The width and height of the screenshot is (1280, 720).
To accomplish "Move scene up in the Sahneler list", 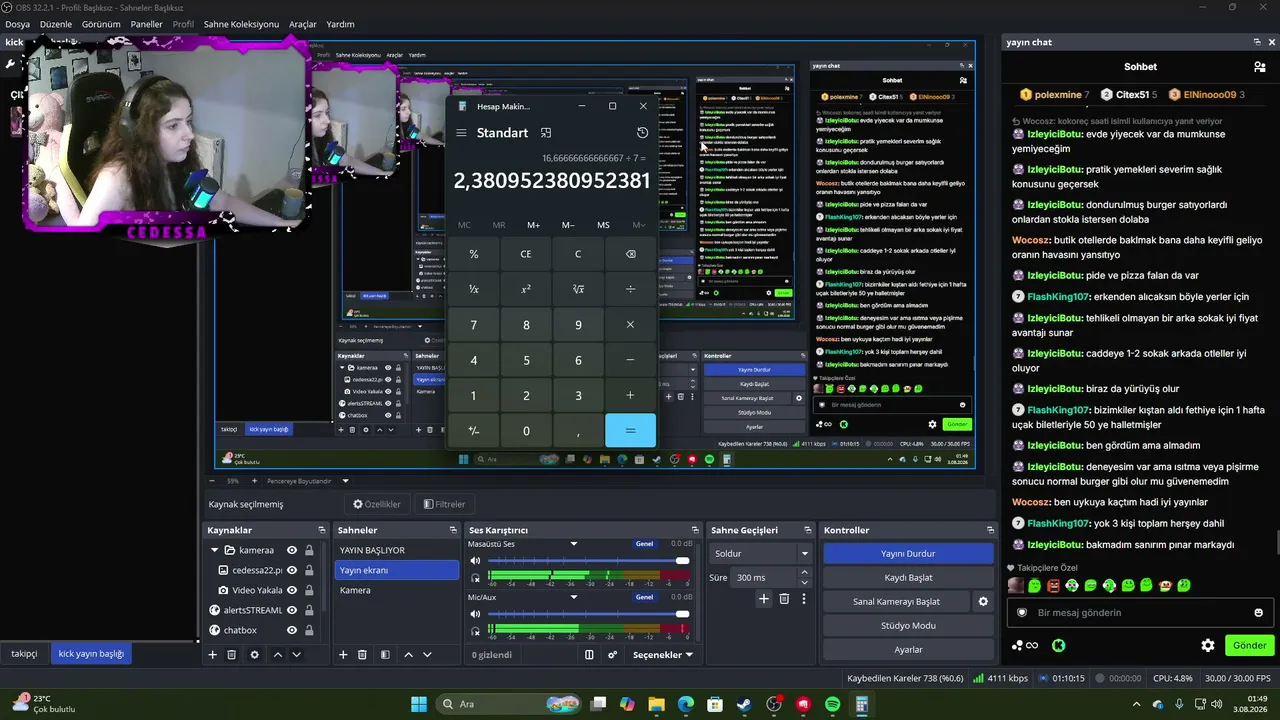I will click(408, 655).
